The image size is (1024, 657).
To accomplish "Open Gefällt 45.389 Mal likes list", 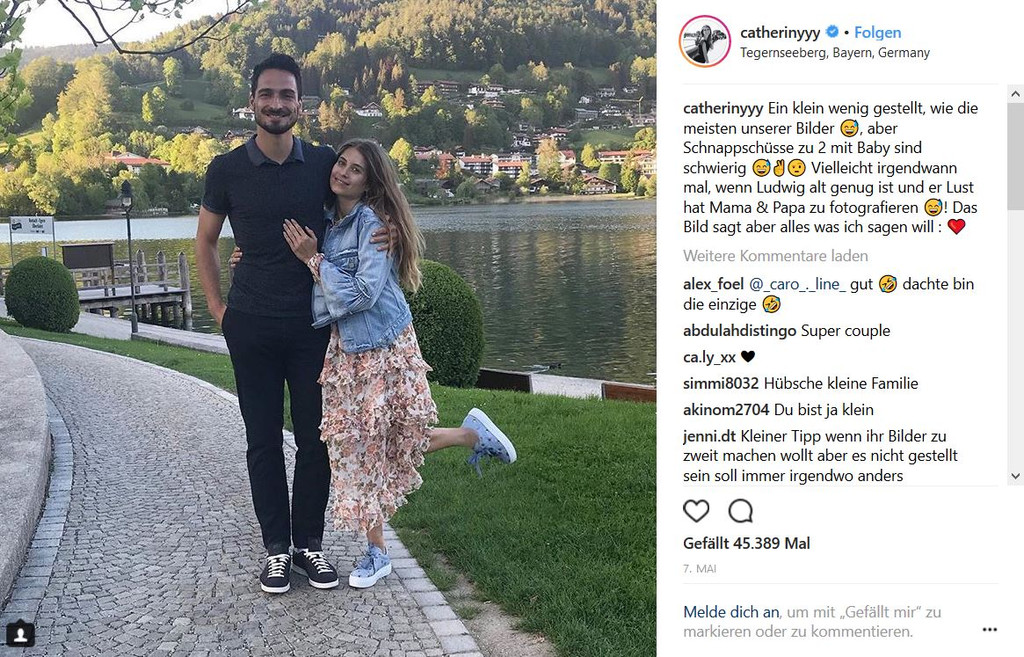I will (x=746, y=543).
